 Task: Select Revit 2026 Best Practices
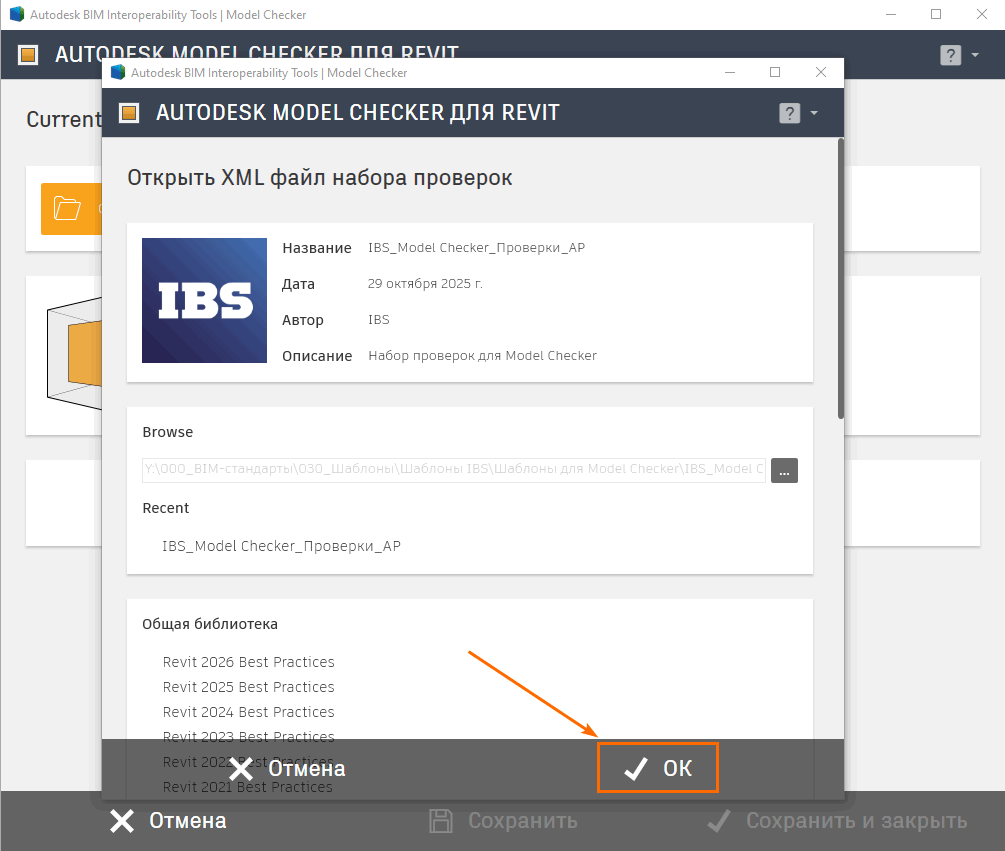pos(249,662)
